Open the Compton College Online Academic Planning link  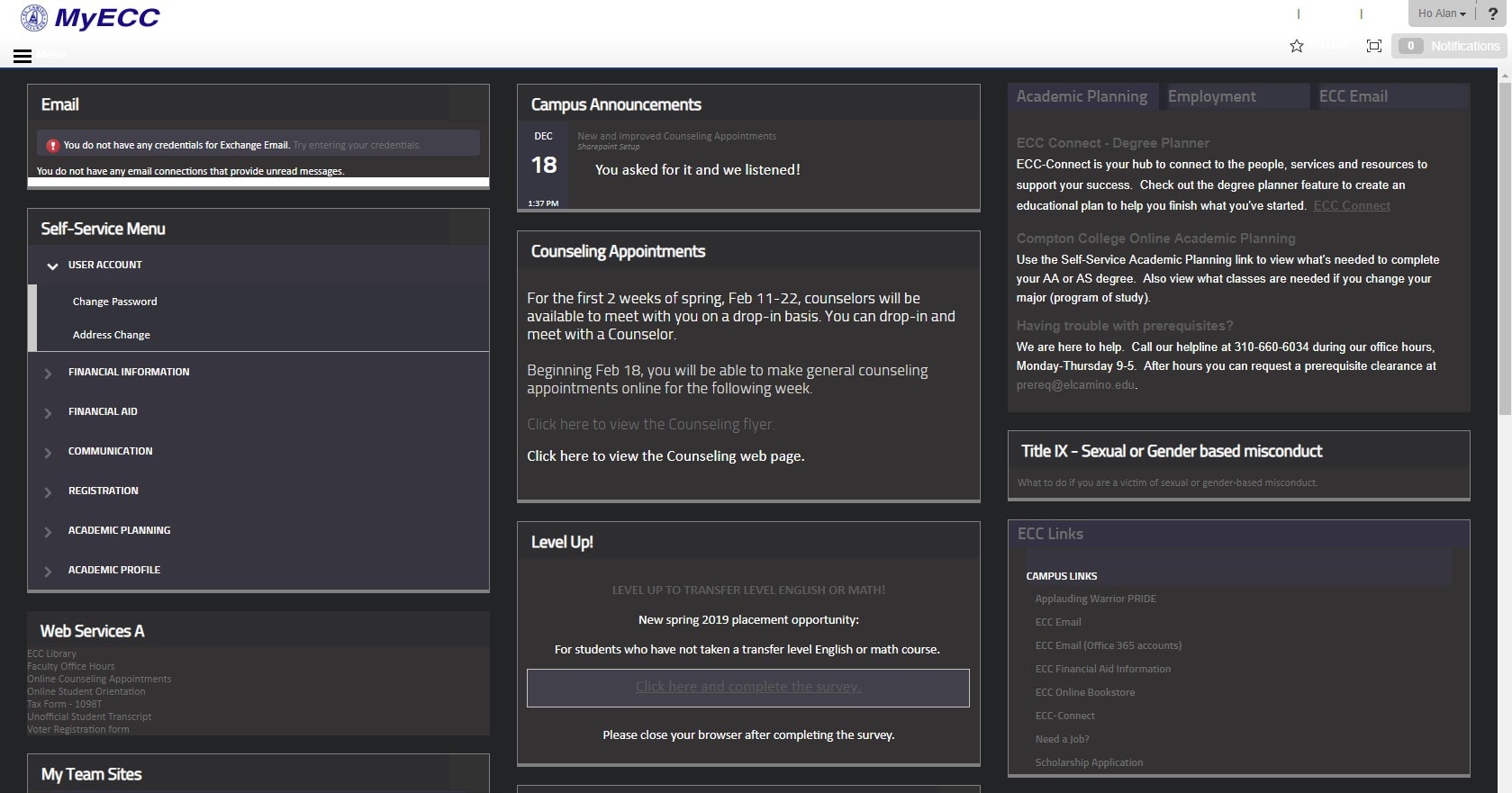(1156, 239)
